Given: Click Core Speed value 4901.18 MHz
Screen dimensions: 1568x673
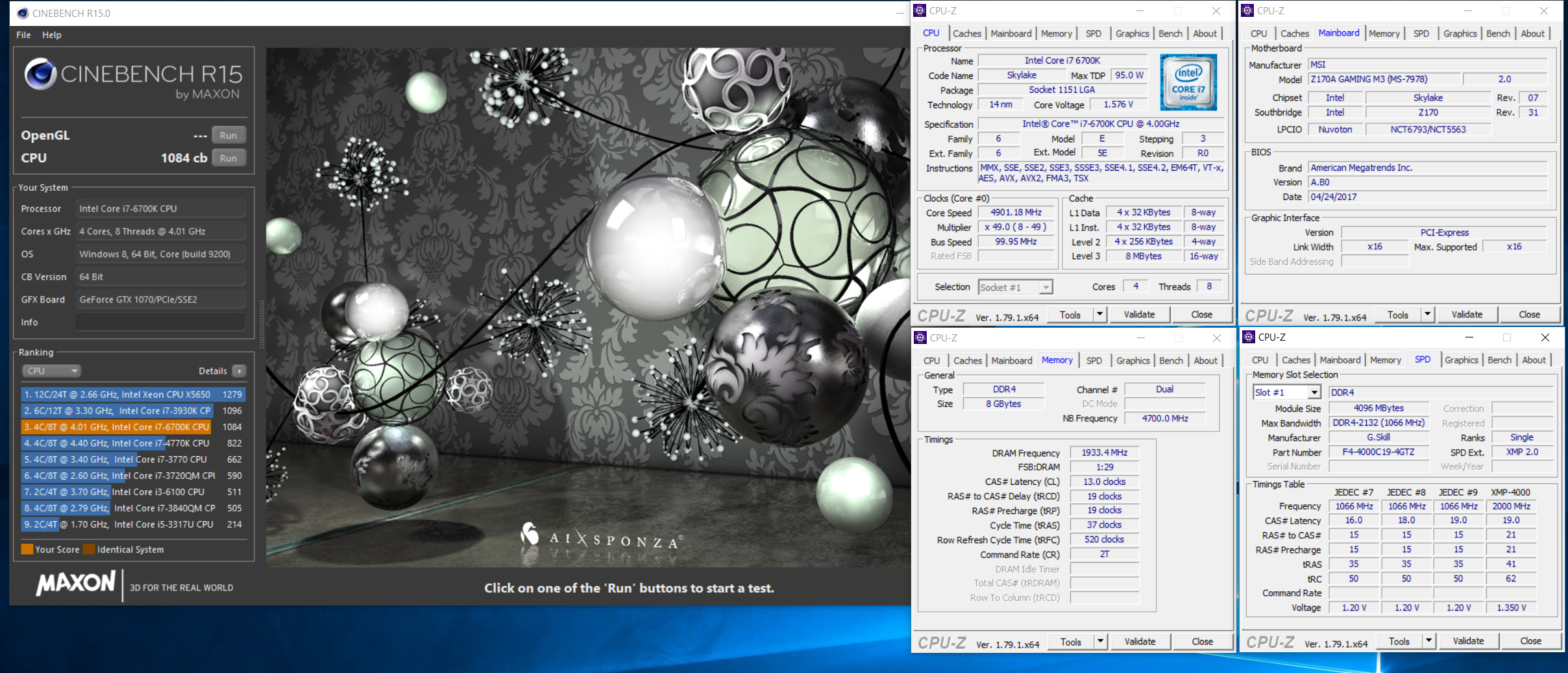Looking at the screenshot, I should coord(1016,213).
